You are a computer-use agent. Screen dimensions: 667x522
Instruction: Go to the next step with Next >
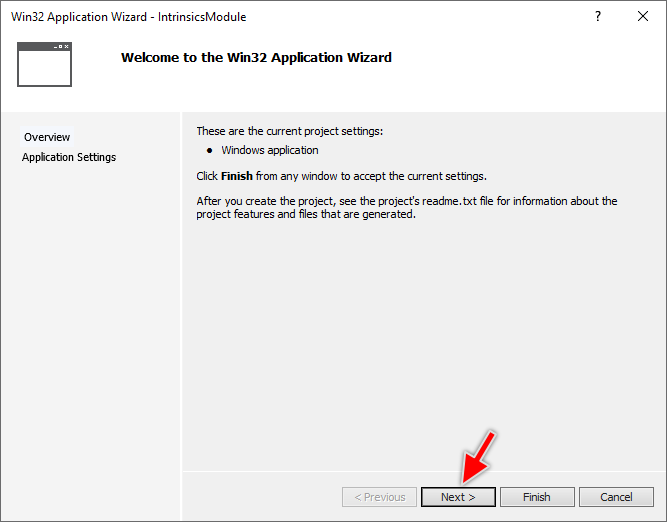[458, 497]
